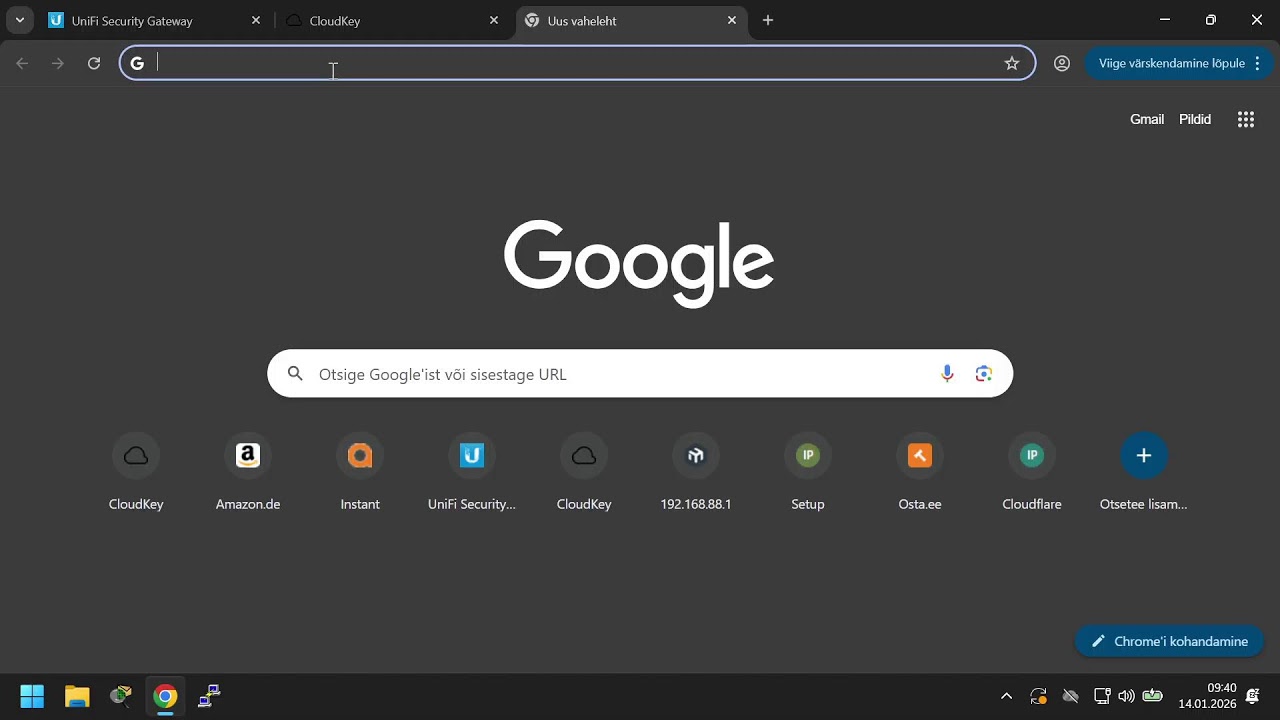The height and width of the screenshot is (720, 1280).
Task: Click the sync update tray icon
Action: [1038, 696]
